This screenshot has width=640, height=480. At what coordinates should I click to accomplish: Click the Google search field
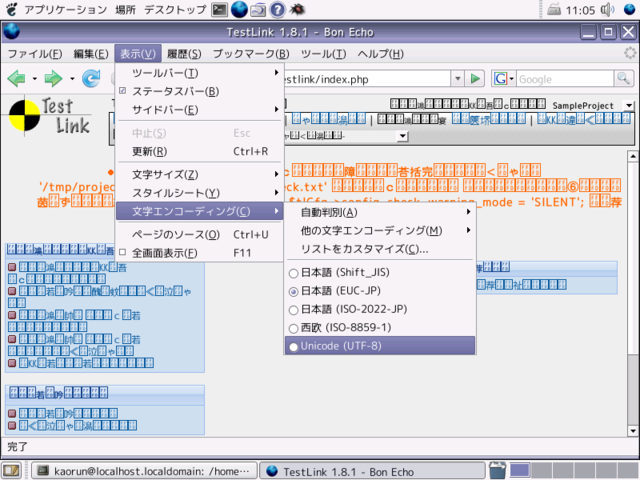565,79
